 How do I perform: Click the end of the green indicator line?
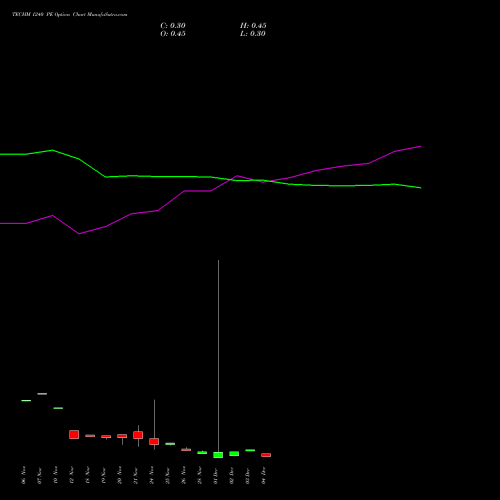click(421, 188)
